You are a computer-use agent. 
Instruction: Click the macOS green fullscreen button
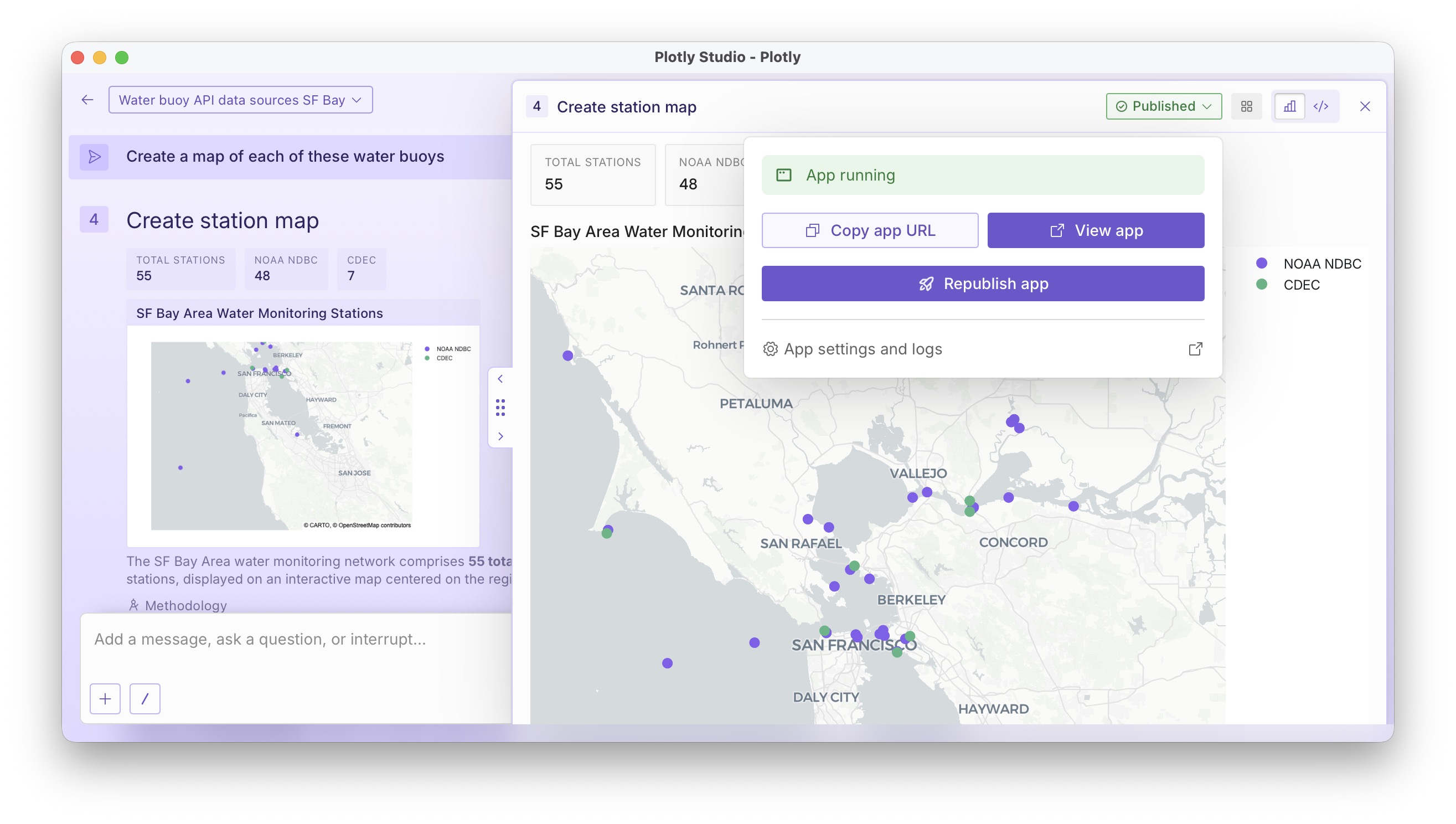(x=122, y=58)
